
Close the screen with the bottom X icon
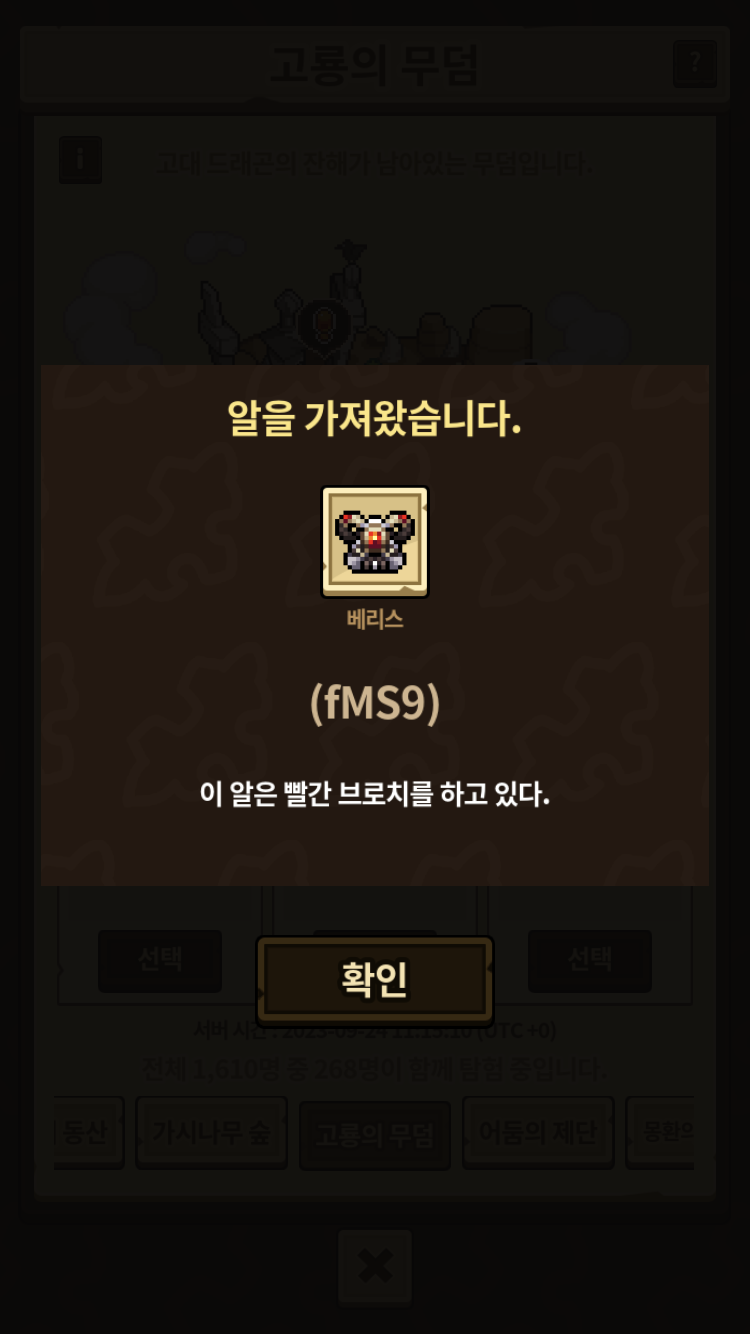(x=375, y=1267)
